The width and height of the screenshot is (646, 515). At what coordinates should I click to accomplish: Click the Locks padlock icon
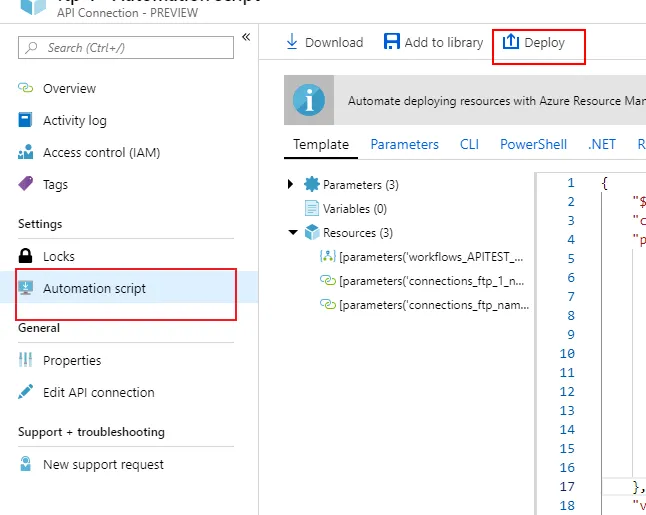[25, 255]
